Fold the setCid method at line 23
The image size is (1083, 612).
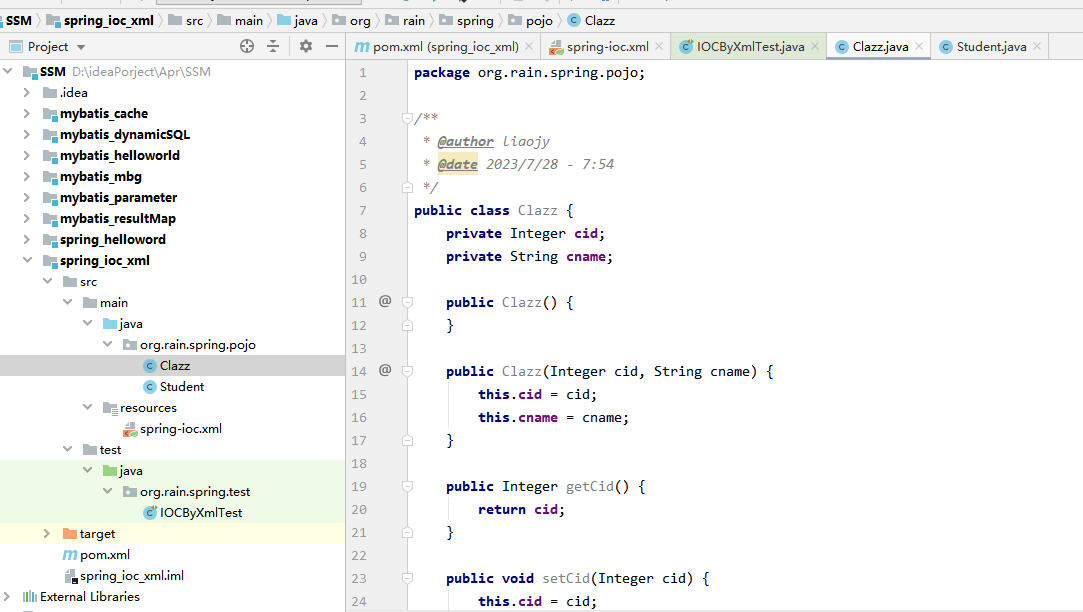click(408, 578)
